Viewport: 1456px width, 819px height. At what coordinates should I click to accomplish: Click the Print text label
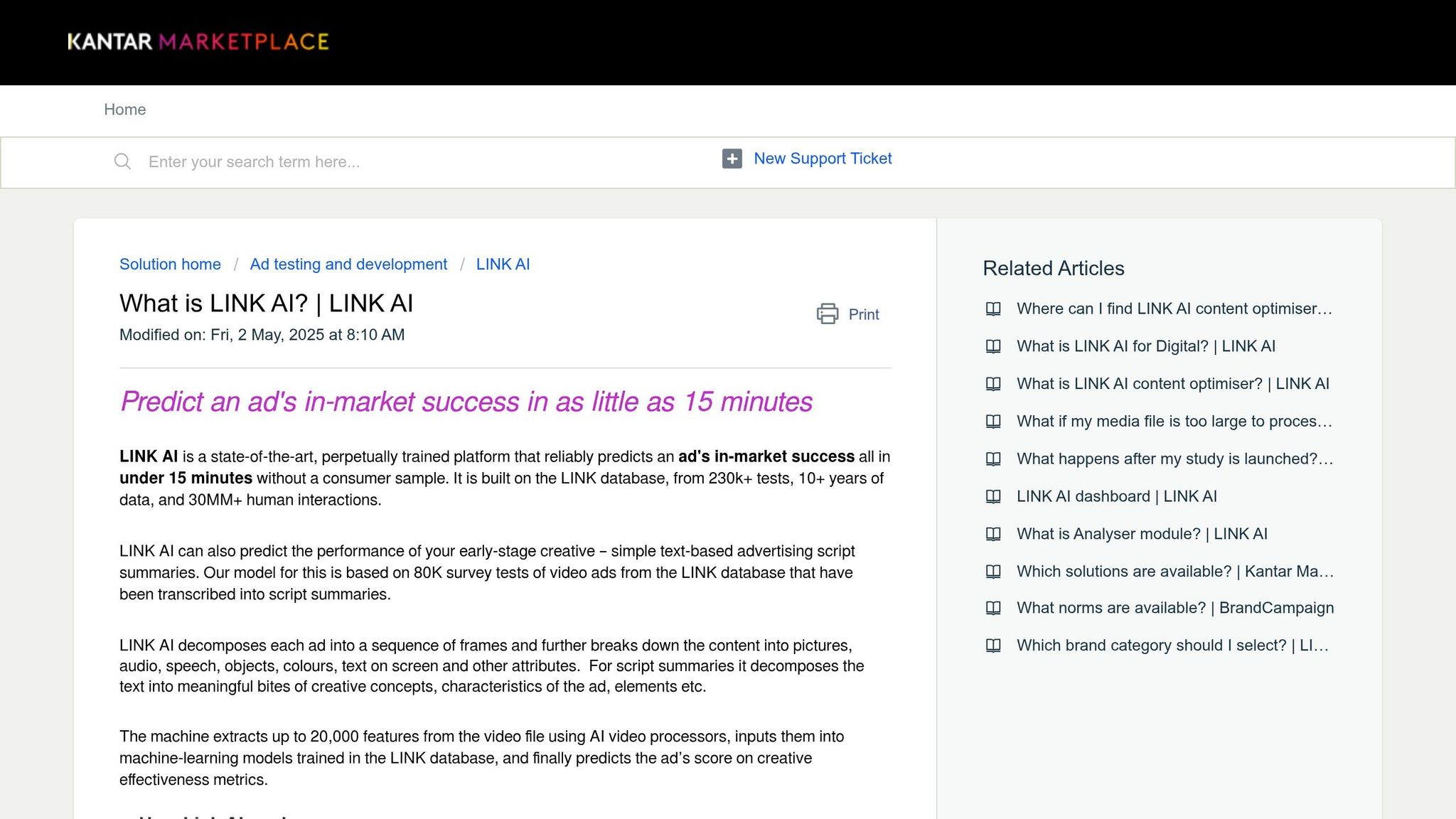pyautogui.click(x=864, y=314)
